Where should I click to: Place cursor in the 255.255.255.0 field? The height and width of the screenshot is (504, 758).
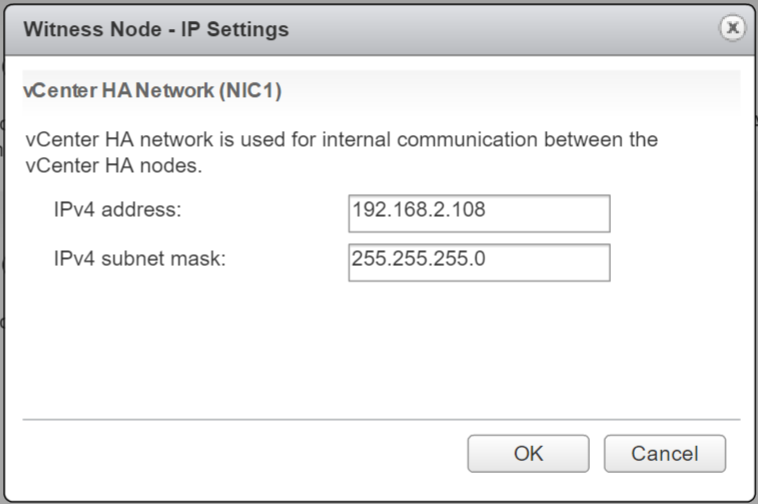pos(479,262)
